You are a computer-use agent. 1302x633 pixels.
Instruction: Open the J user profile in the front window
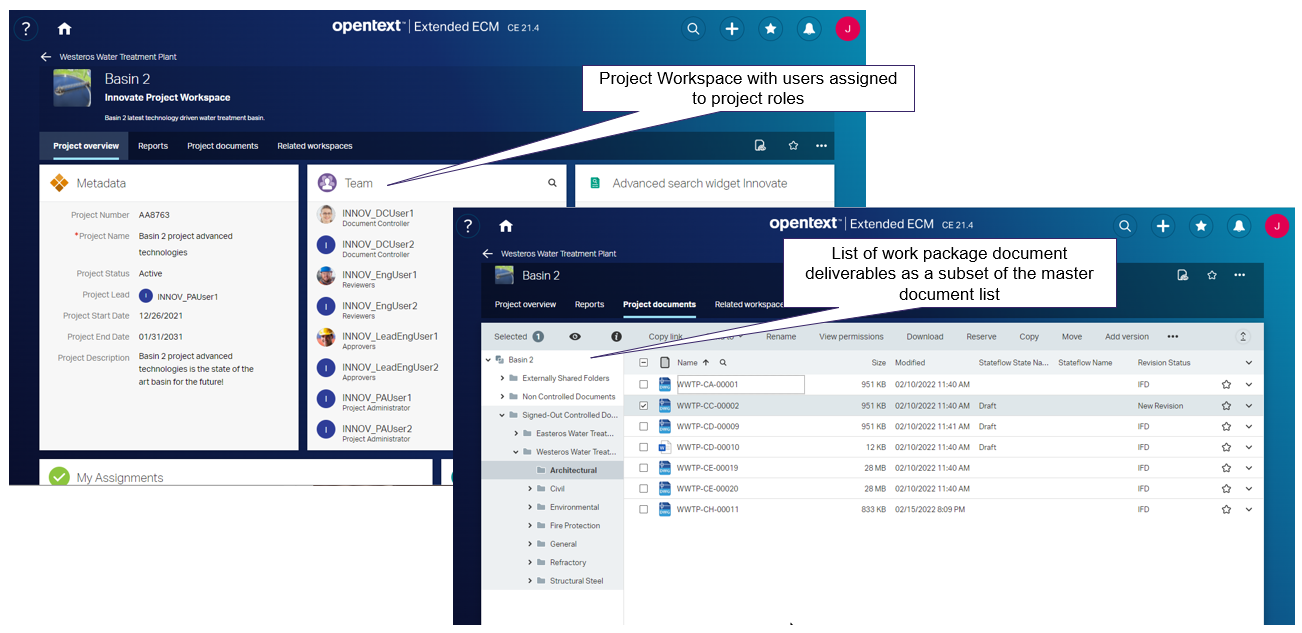(x=1277, y=226)
